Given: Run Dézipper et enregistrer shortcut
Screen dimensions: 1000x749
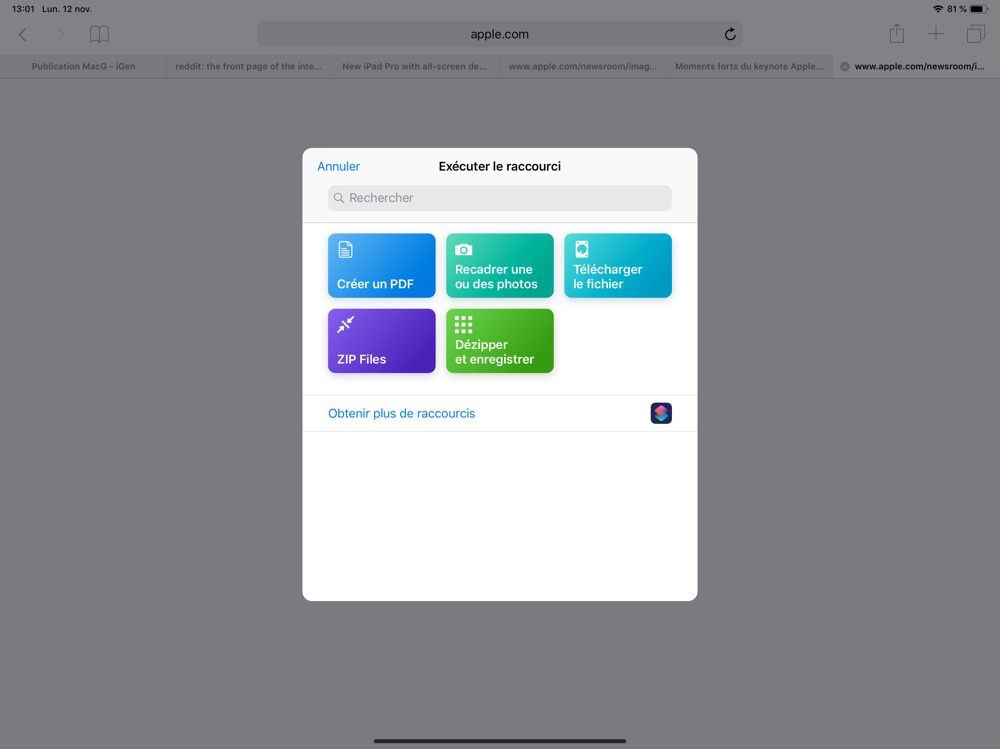Looking at the screenshot, I should tap(499, 341).
